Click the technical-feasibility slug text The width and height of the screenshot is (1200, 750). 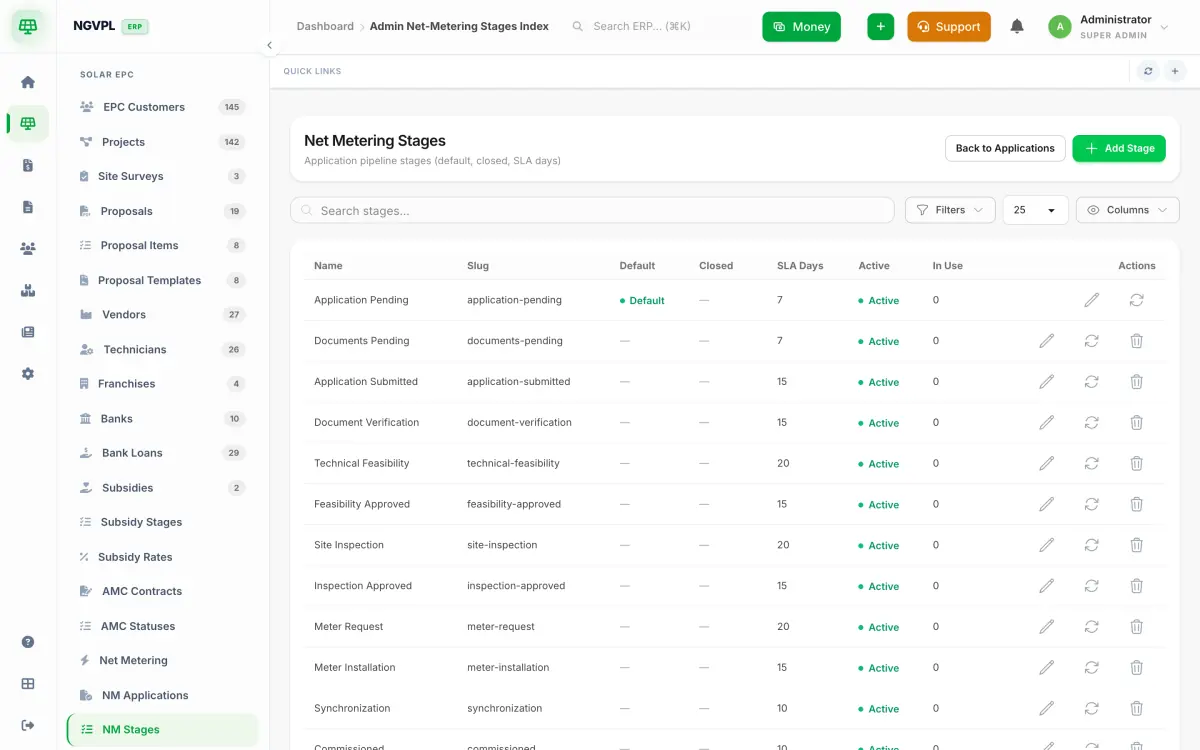pos(513,464)
